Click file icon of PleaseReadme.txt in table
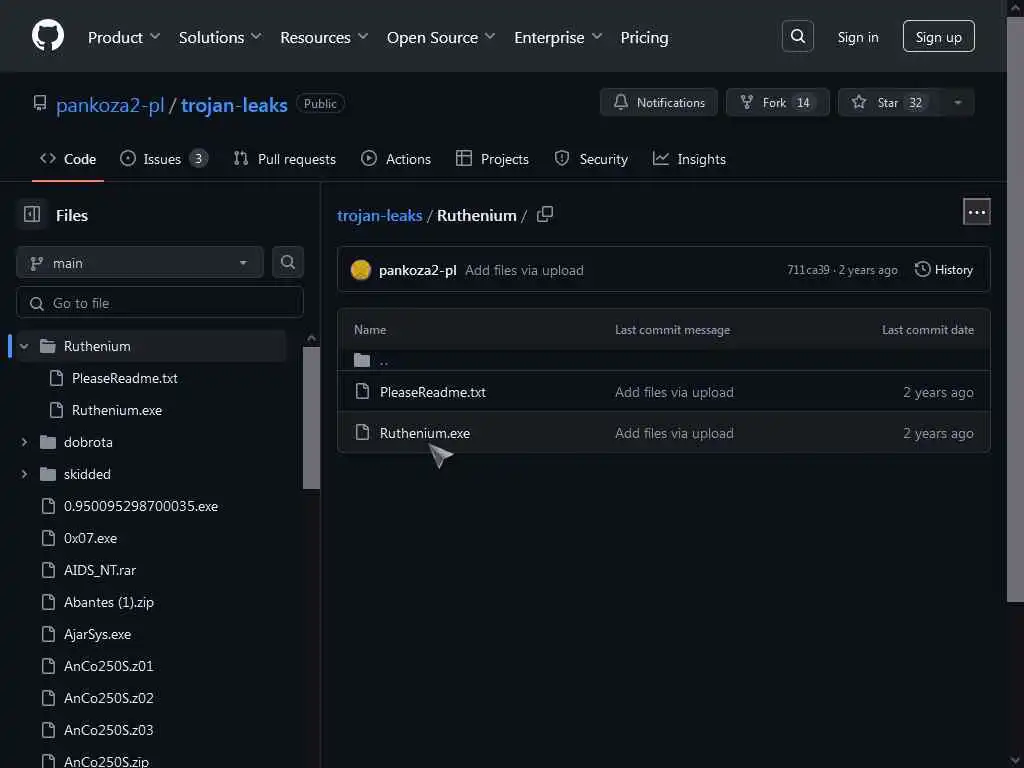The image size is (1024, 768). [x=362, y=392]
